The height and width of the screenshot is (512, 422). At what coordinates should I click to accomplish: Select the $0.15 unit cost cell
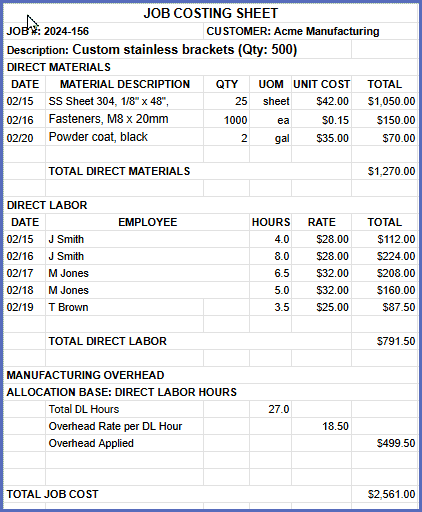[x=322, y=119]
